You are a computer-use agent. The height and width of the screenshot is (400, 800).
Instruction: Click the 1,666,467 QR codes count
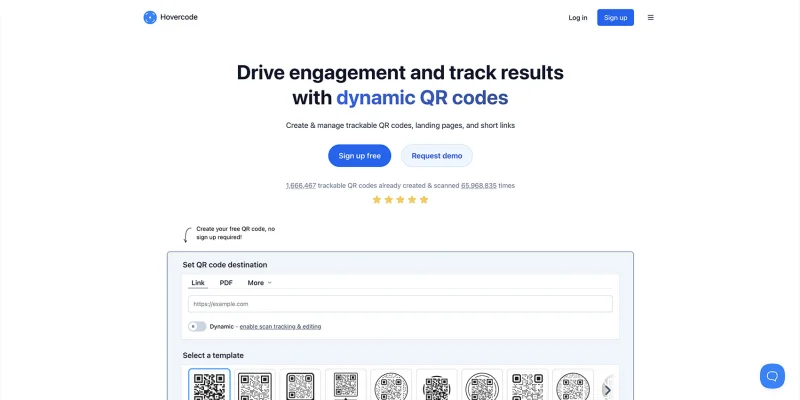pyautogui.click(x=300, y=185)
